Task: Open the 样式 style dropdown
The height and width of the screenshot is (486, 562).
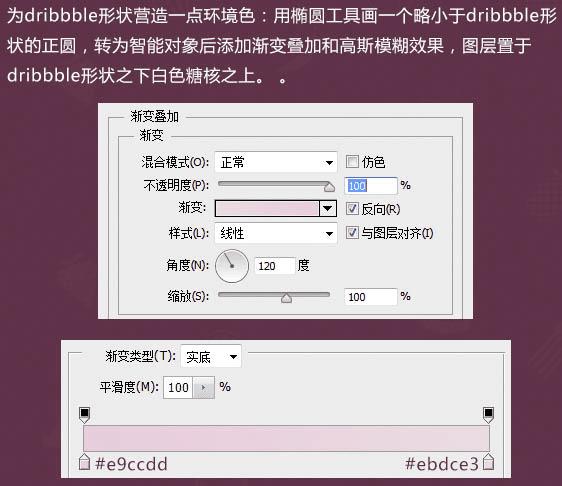Action: 276,234
